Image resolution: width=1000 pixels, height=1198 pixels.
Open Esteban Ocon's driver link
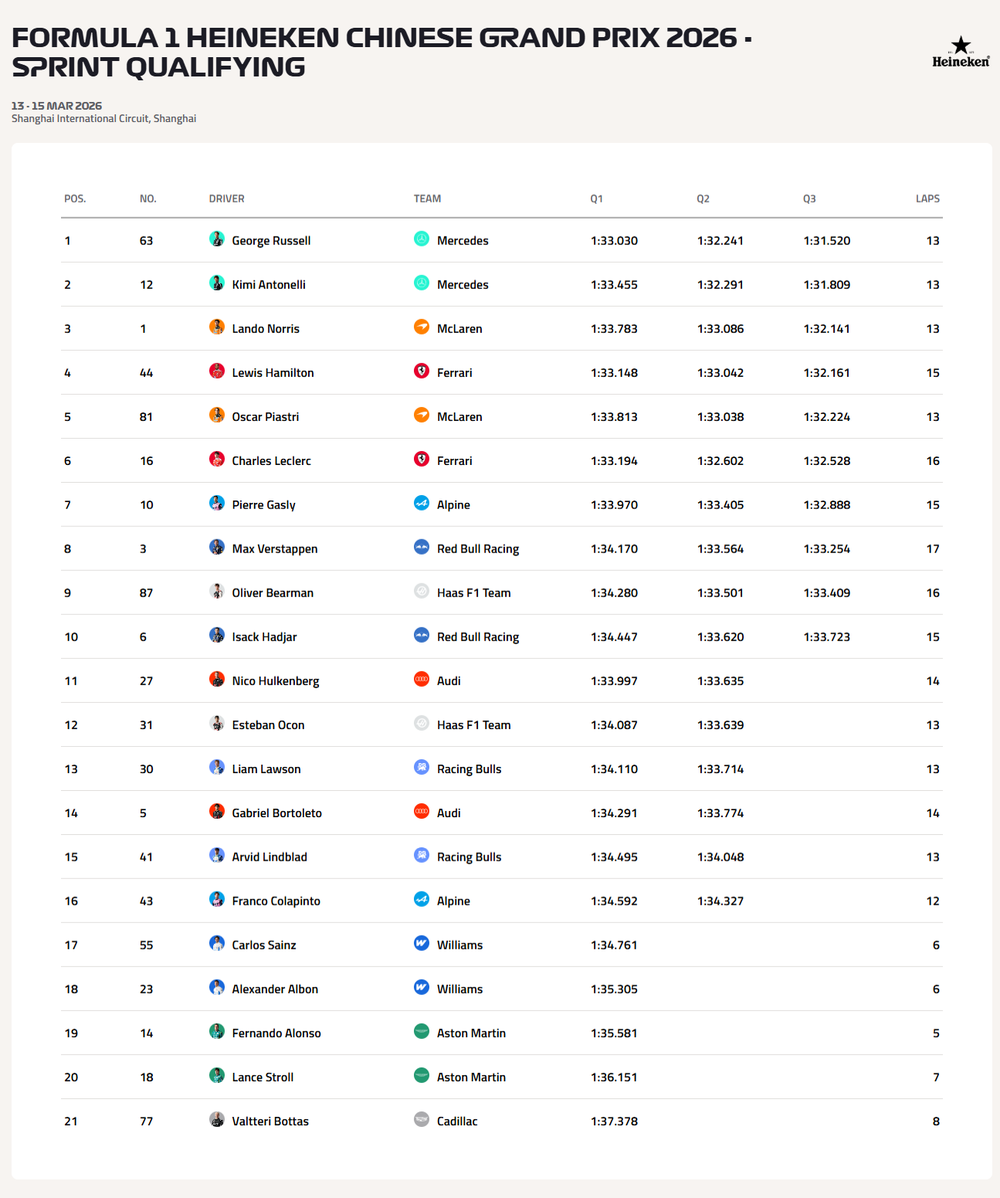[x=268, y=725]
